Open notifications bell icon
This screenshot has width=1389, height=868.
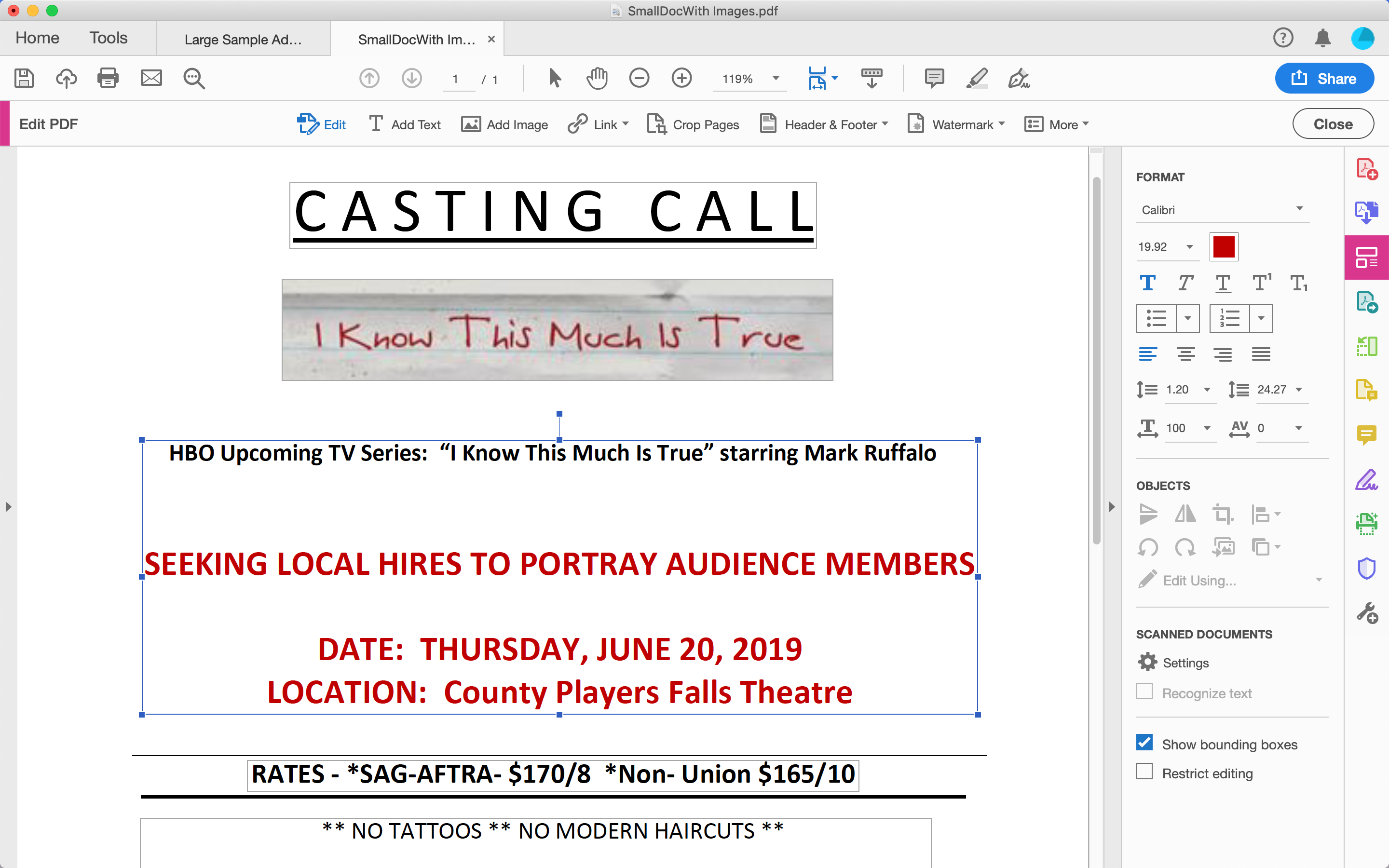(x=1323, y=38)
